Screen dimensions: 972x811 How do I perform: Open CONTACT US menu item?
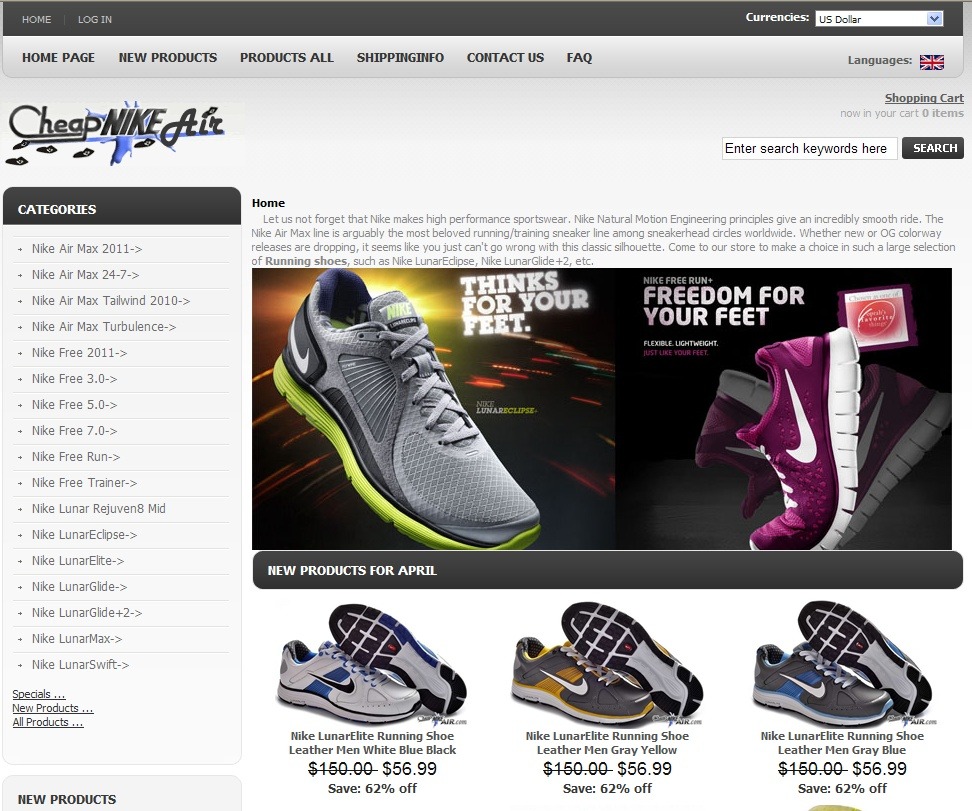(505, 58)
